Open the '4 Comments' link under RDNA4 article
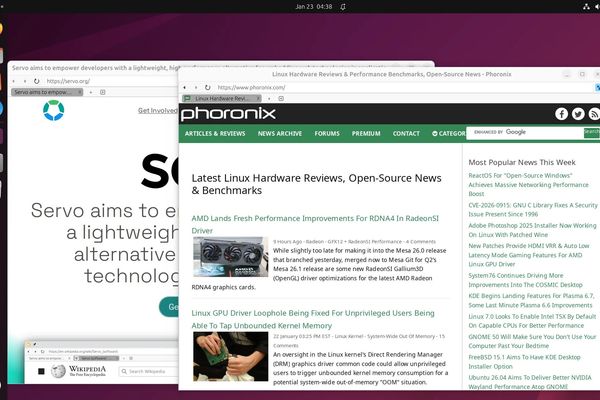The height and width of the screenshot is (400, 600). [x=421, y=242]
